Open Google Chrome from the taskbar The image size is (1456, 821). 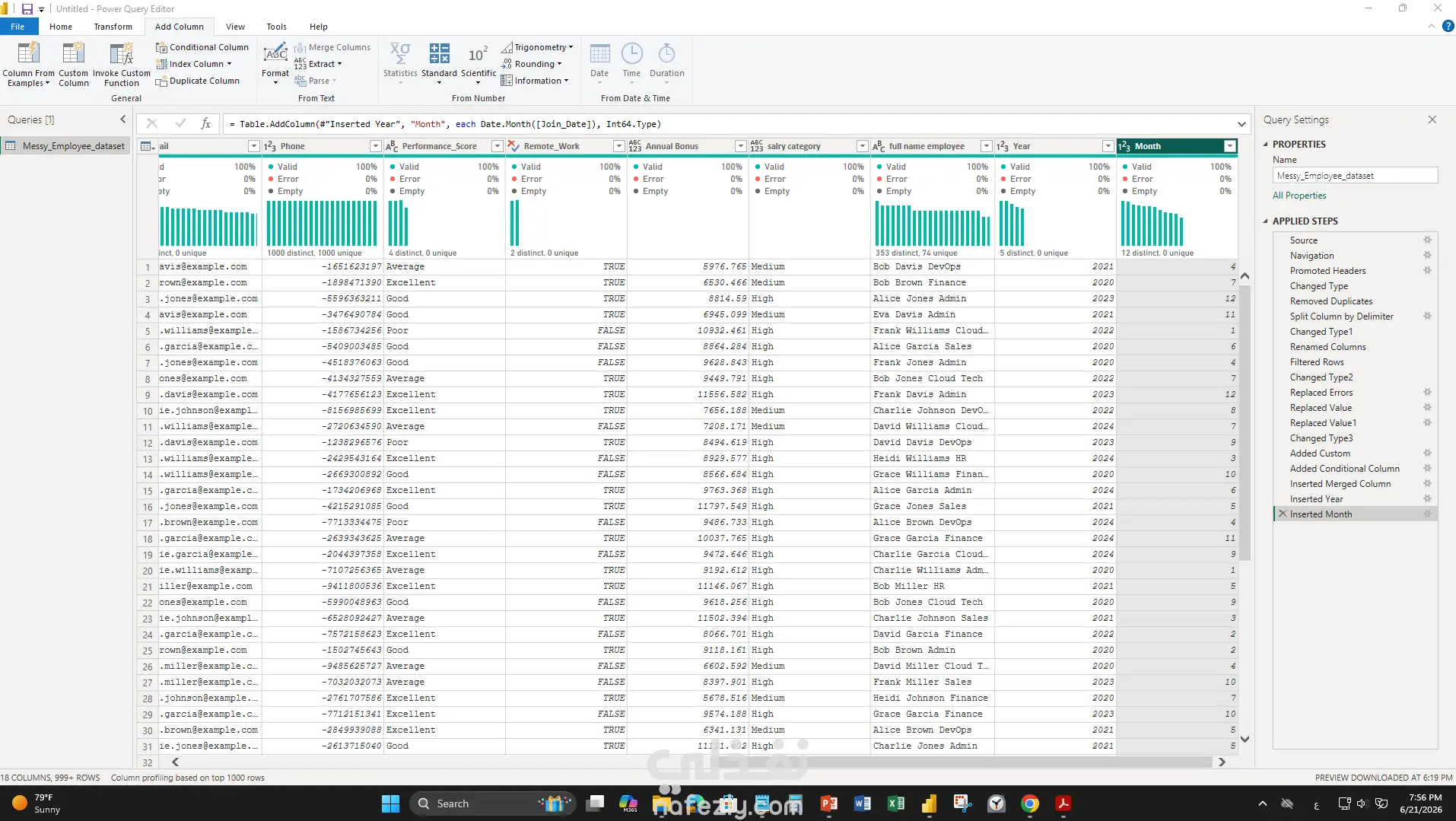1030,803
